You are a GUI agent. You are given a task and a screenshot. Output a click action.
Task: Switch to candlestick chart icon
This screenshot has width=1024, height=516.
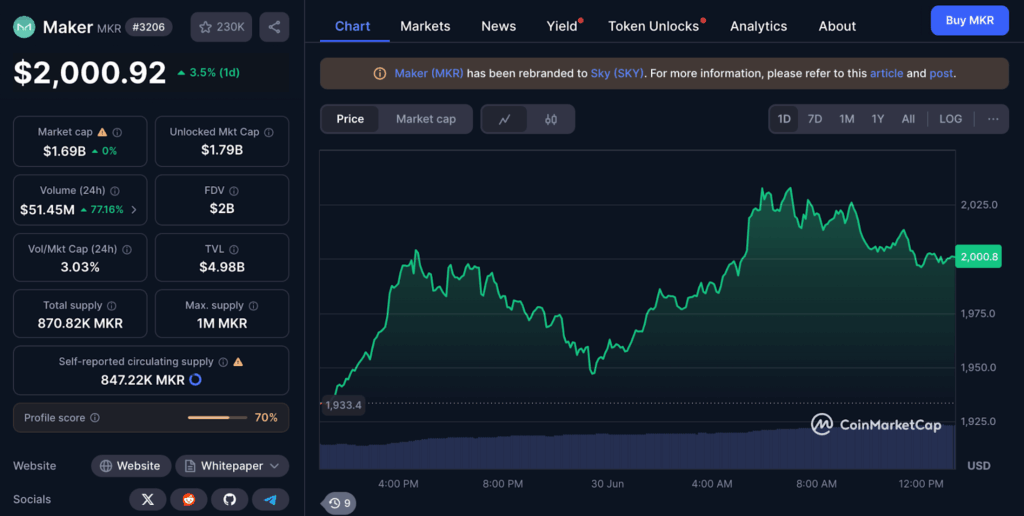tap(551, 119)
